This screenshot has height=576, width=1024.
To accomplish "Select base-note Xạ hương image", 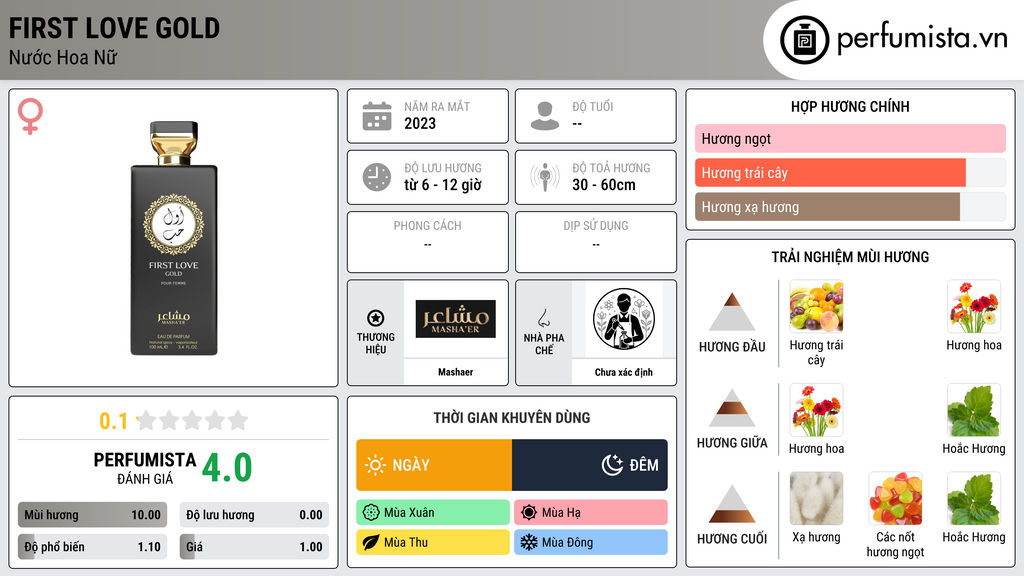I will click(816, 499).
